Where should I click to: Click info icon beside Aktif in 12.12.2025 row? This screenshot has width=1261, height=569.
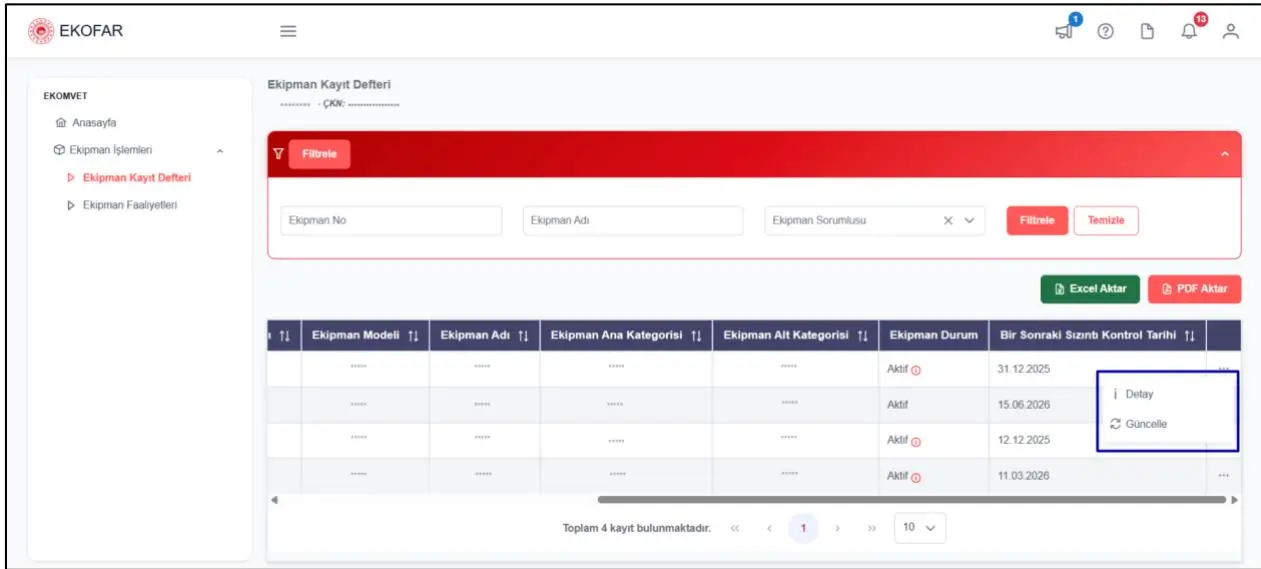916,441
